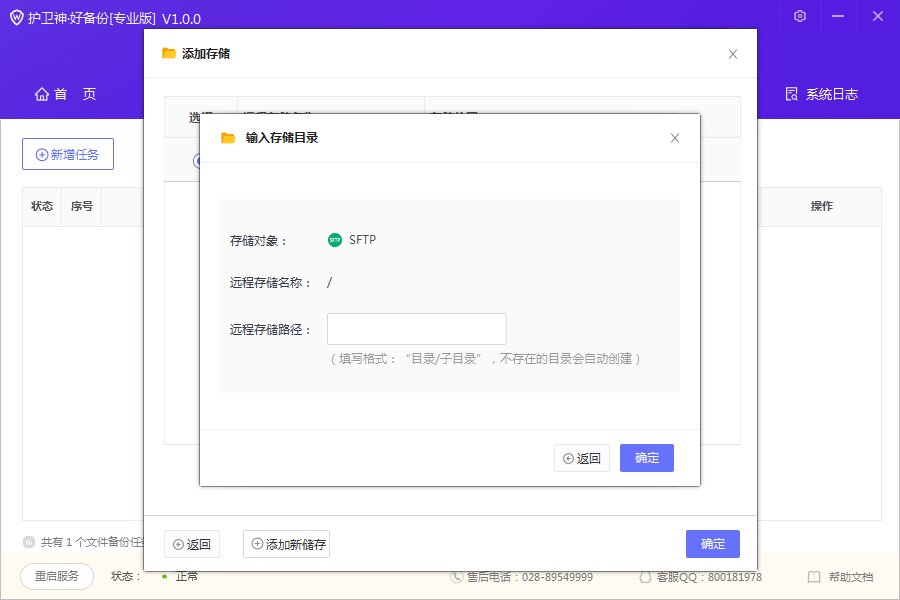The width and height of the screenshot is (900, 600).
Task: Click the bar chart icon beside 共有 1 个文件备份
Action: pos(29,542)
